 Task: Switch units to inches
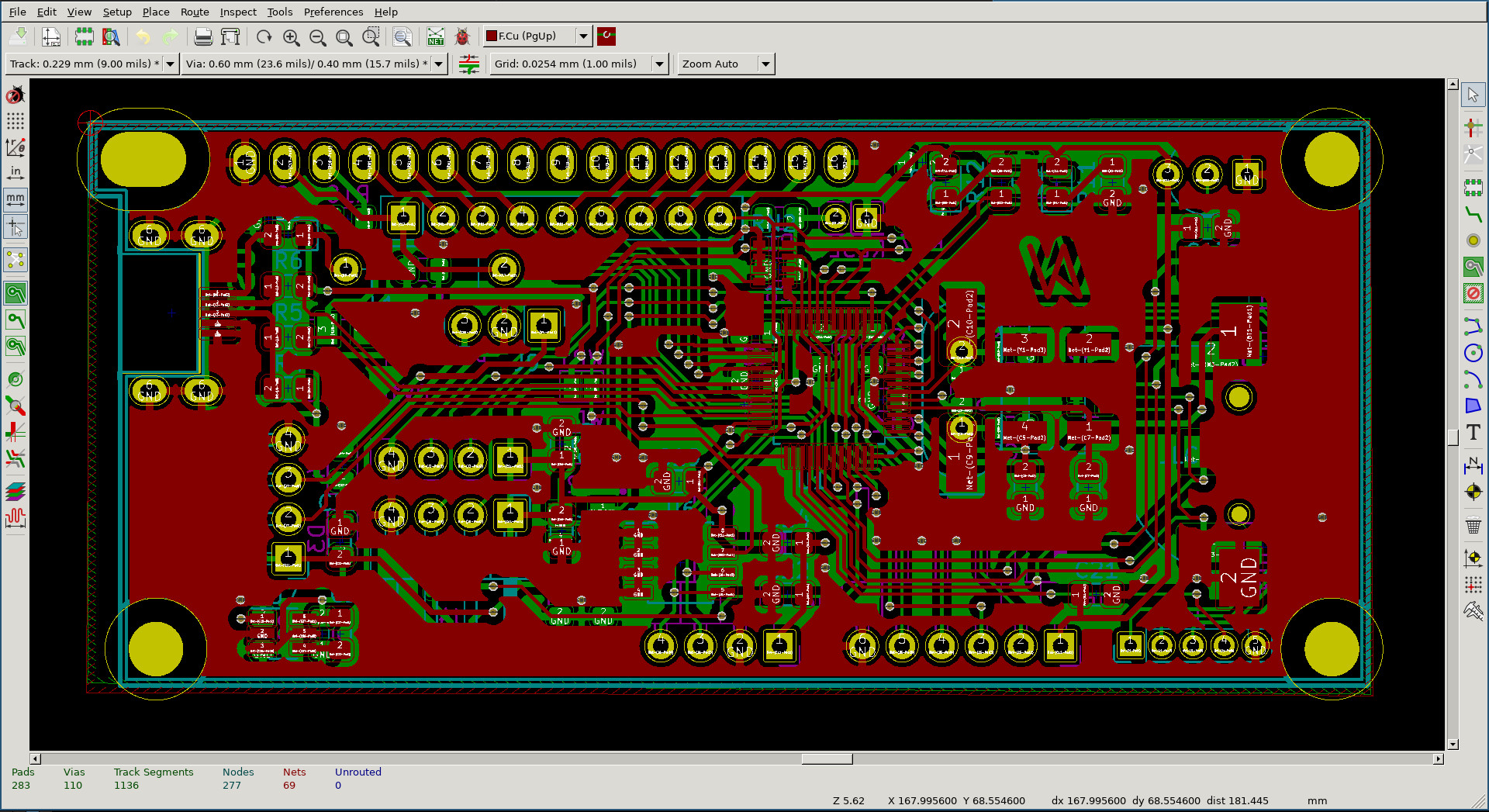[x=16, y=172]
